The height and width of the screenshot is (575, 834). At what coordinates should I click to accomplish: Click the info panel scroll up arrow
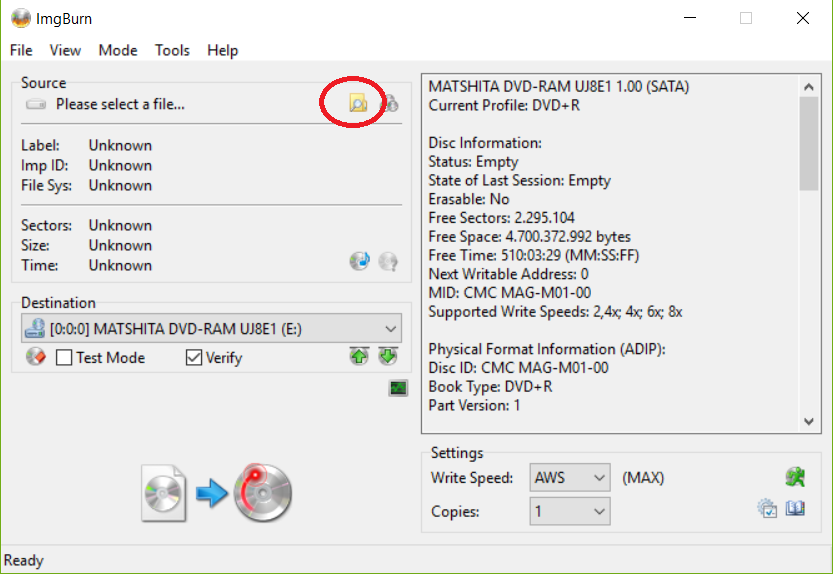pos(808,87)
